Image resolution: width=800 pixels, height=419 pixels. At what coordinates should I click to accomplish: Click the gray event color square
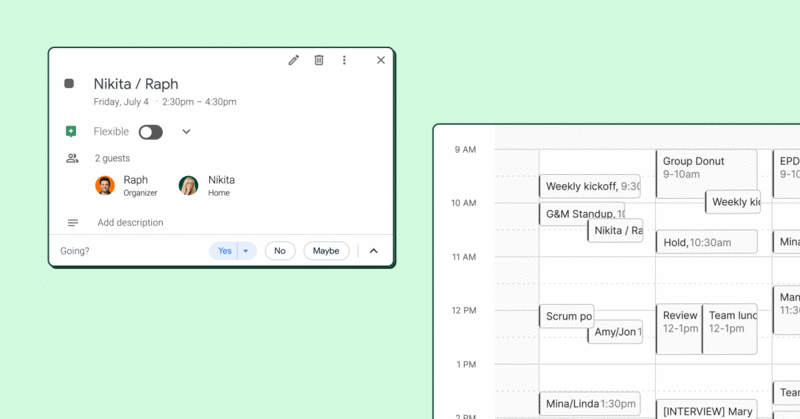[69, 83]
